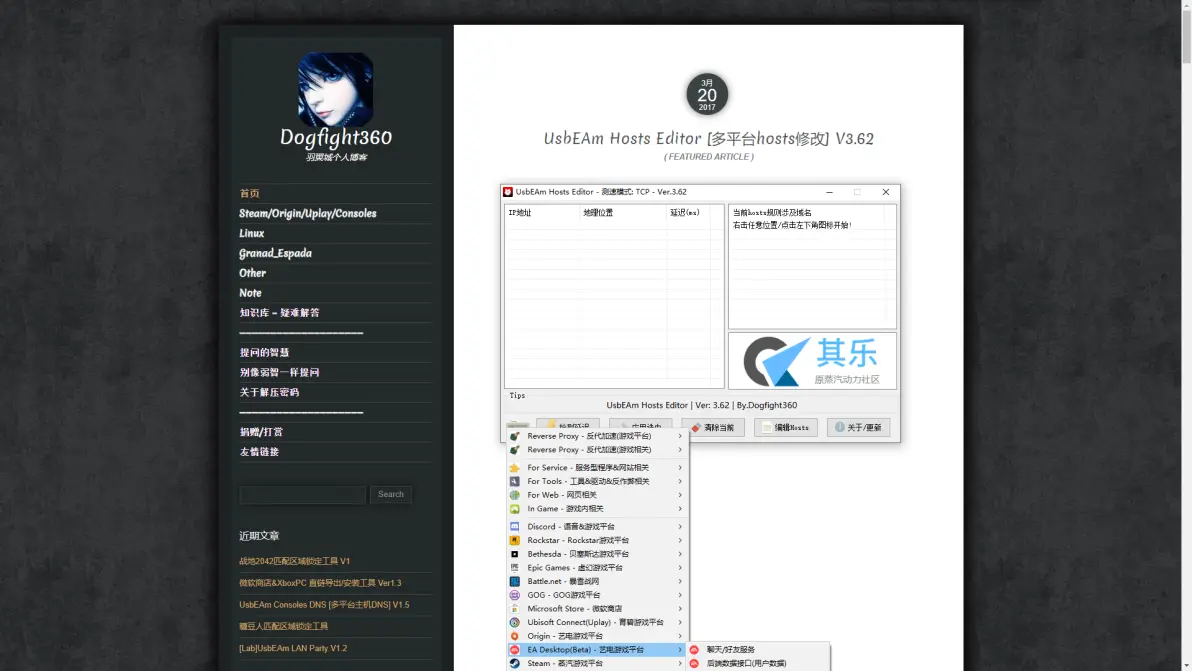Open the second Reverse Proxy (游戏相关) menu entry

pyautogui.click(x=598, y=450)
